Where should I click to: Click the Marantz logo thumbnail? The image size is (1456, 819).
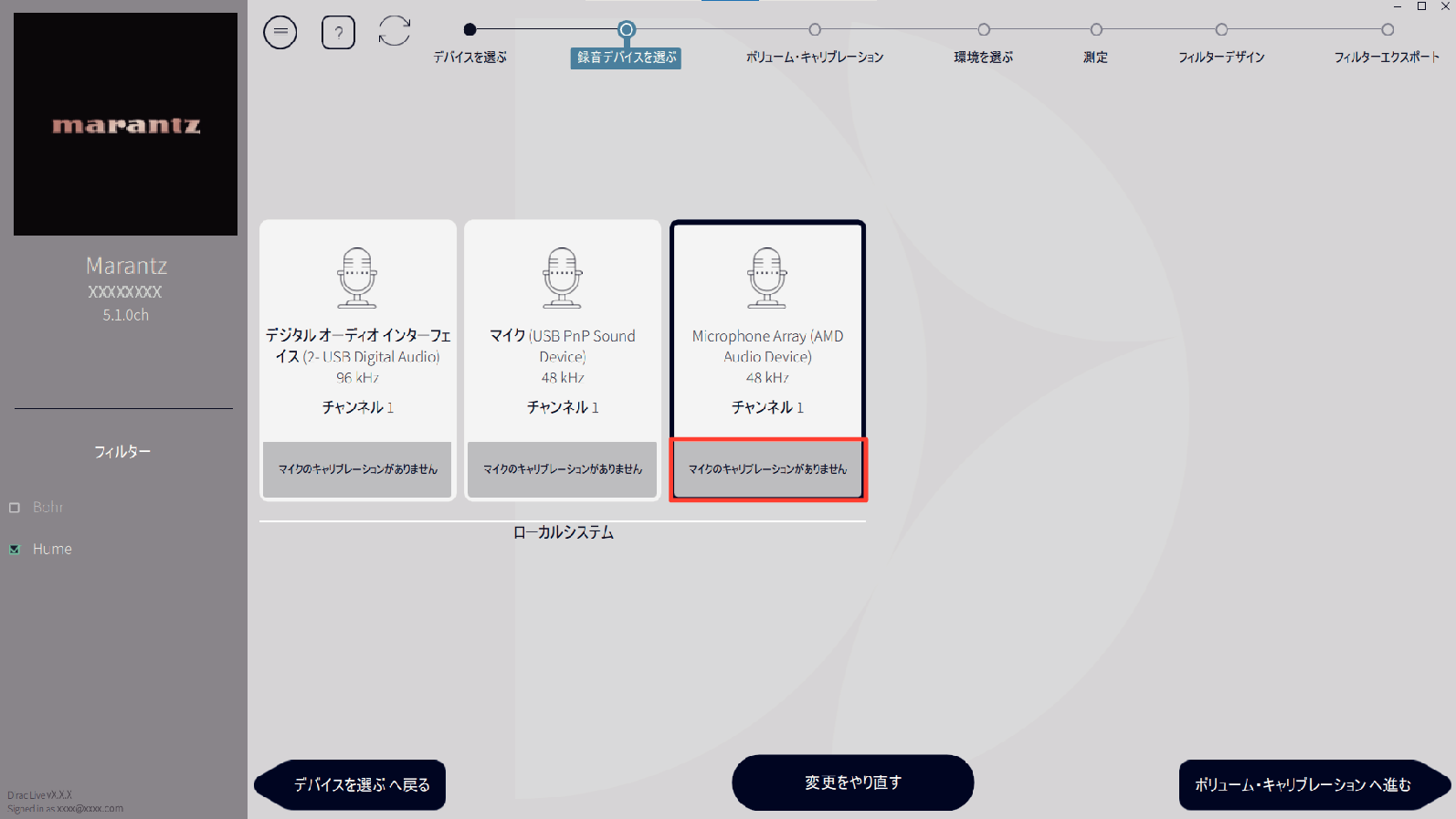click(125, 124)
